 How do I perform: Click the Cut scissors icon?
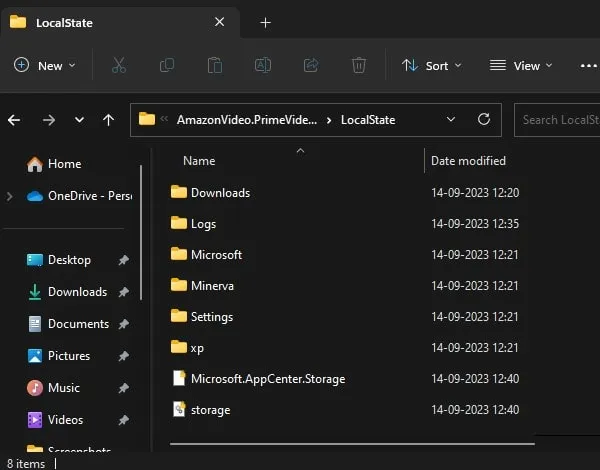coord(119,65)
